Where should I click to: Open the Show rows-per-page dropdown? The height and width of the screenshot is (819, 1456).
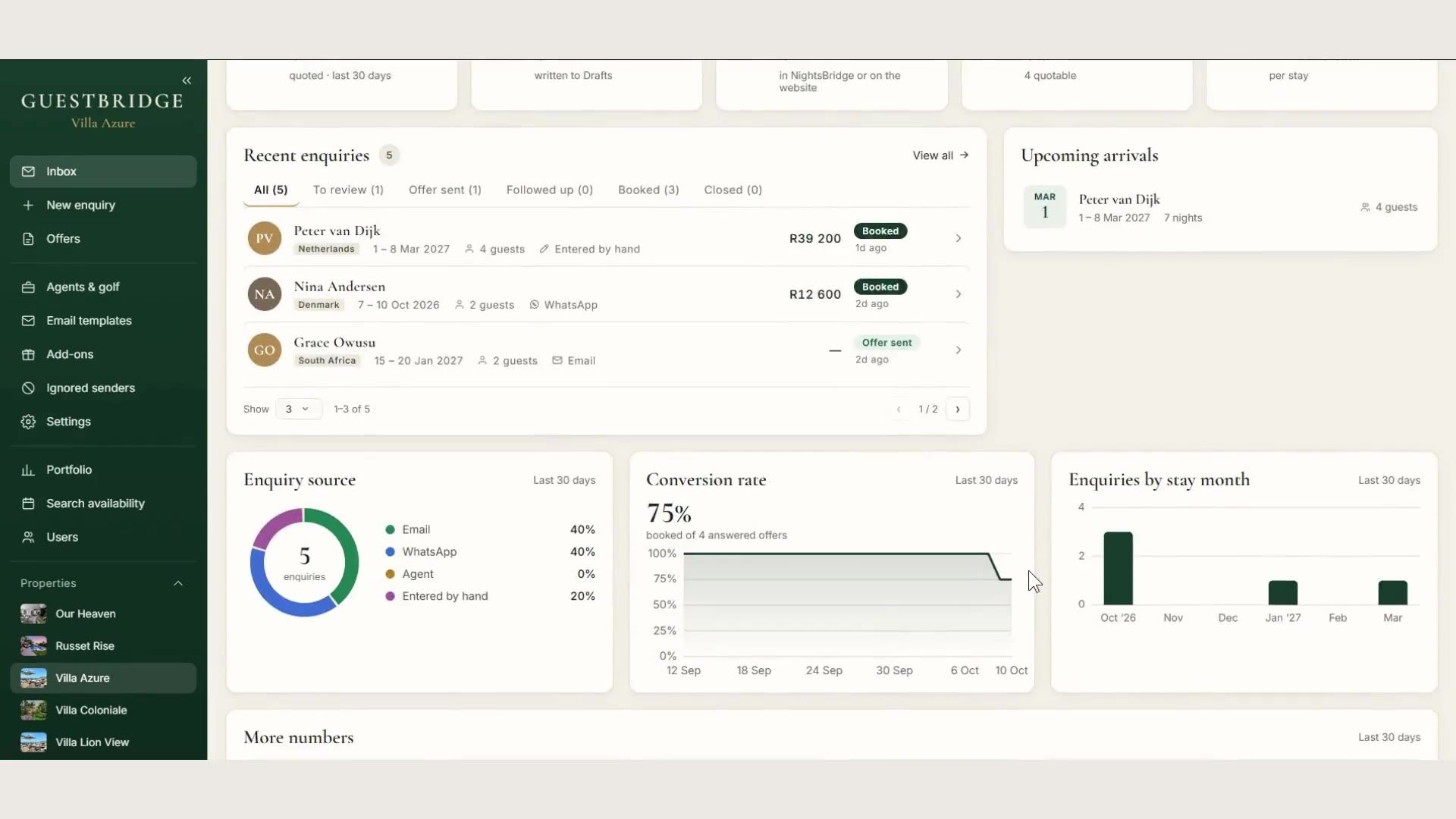click(298, 409)
